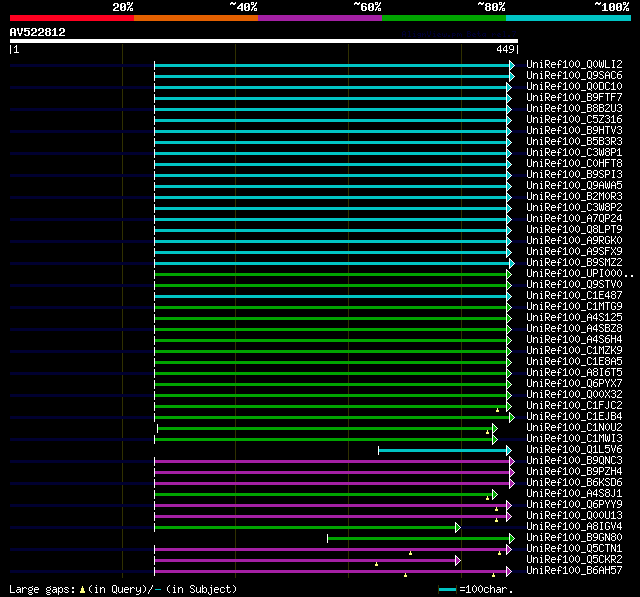This screenshot has height=597, width=640.
Task: Select the UniRef100_B9SMZ2 label
Action: tap(574, 263)
